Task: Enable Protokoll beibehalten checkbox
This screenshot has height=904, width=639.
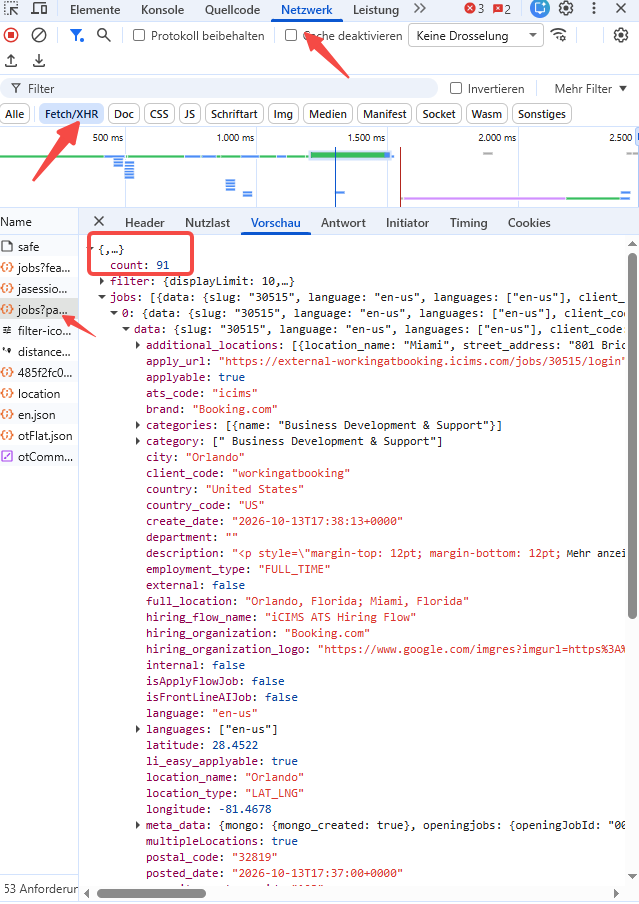Action: pos(139,36)
